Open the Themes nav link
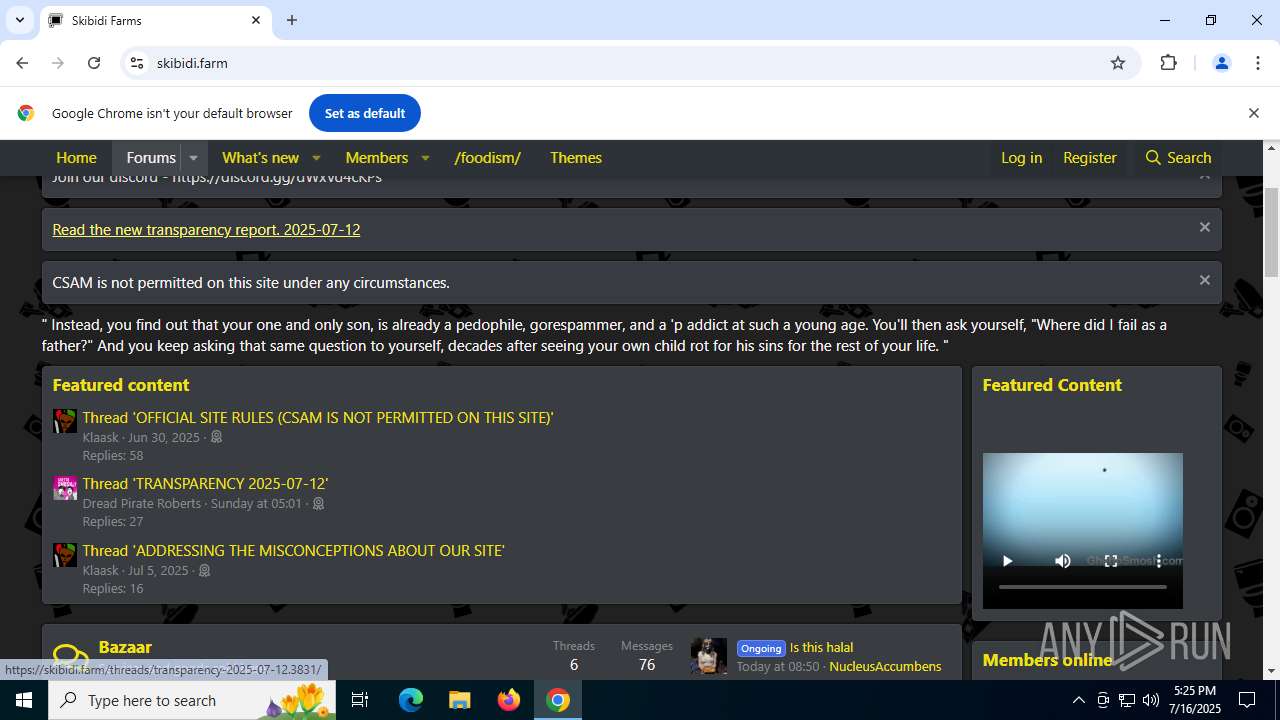Image resolution: width=1280 pixels, height=720 pixels. pos(576,157)
